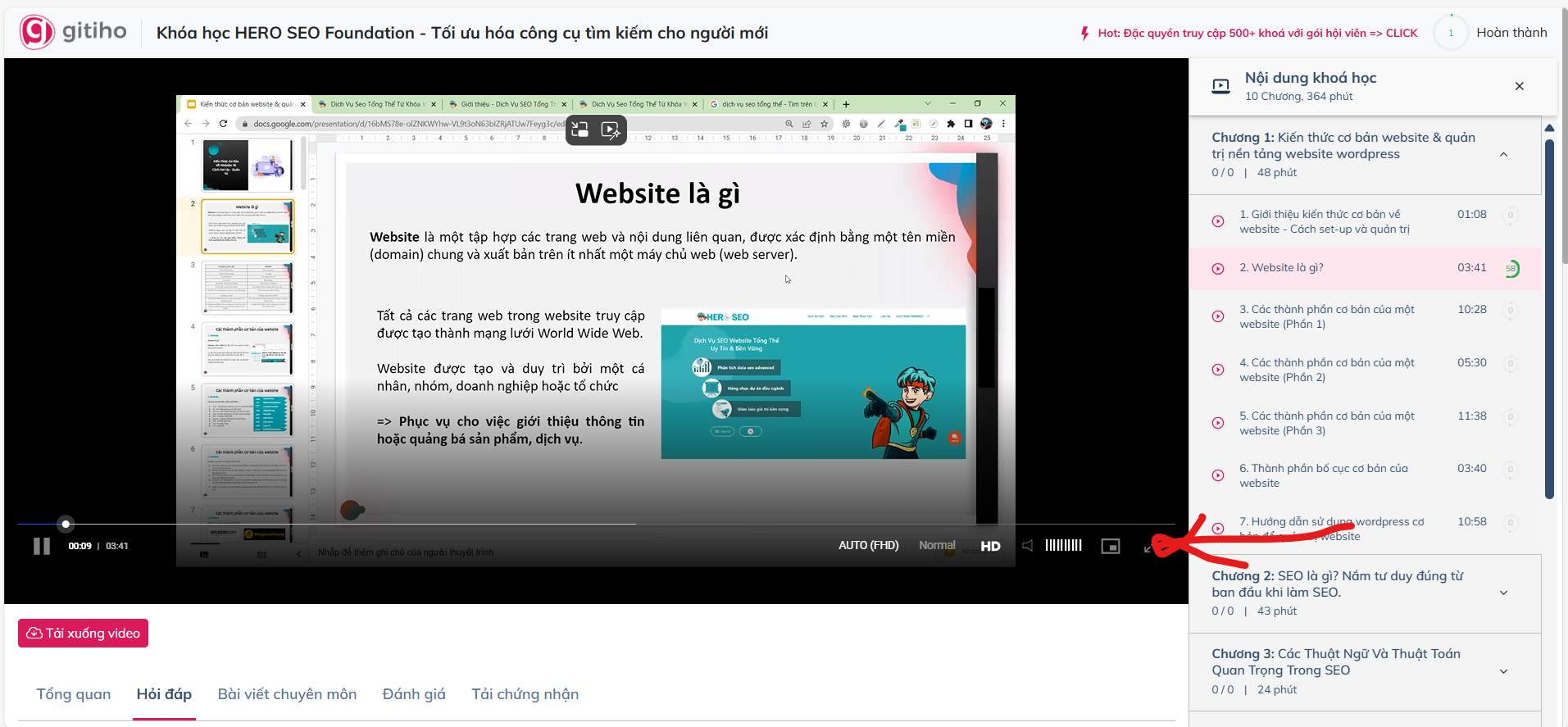1568x727 pixels.
Task: Click the Hoàn thành label
Action: (1511, 33)
